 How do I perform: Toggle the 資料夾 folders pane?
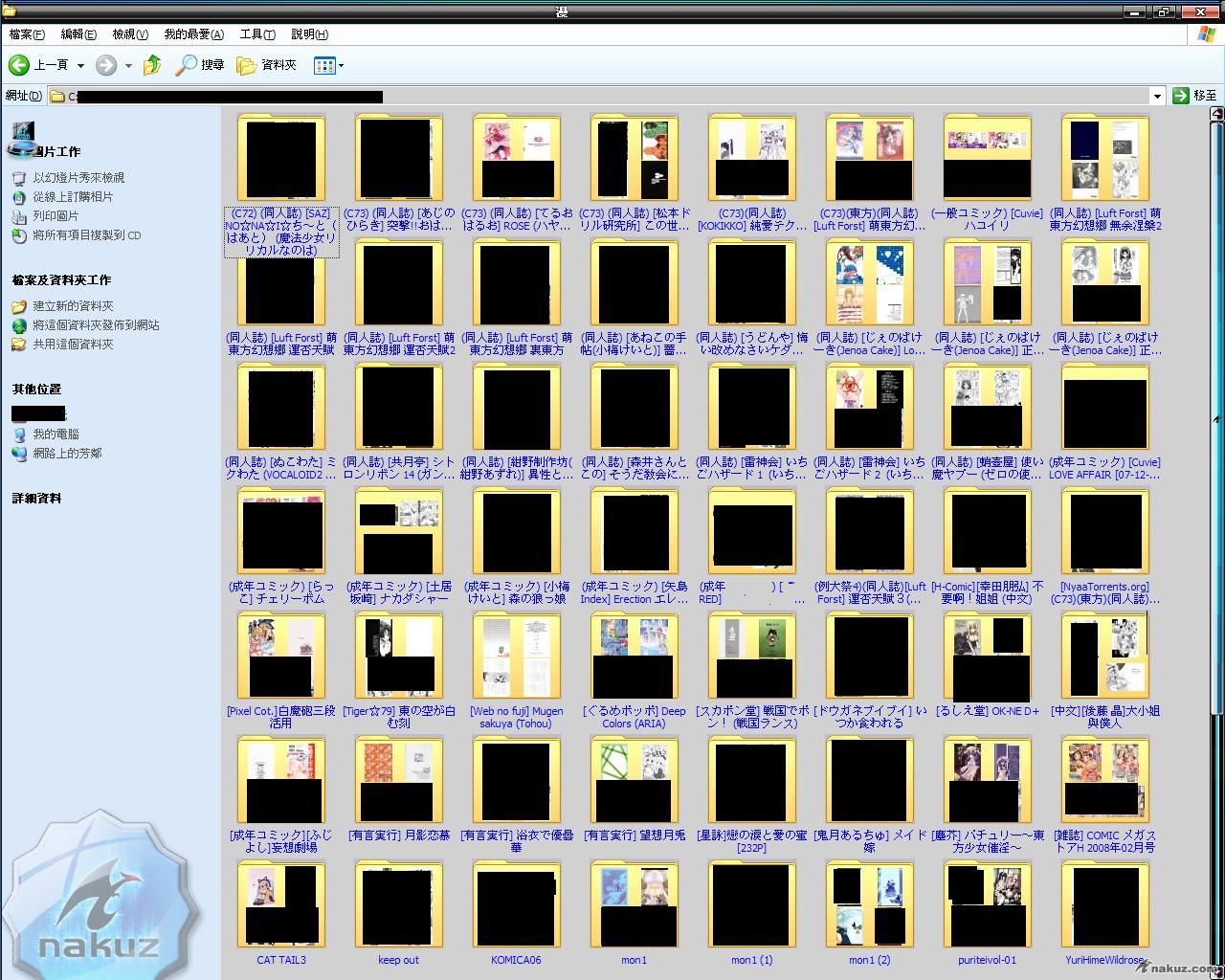click(x=267, y=65)
